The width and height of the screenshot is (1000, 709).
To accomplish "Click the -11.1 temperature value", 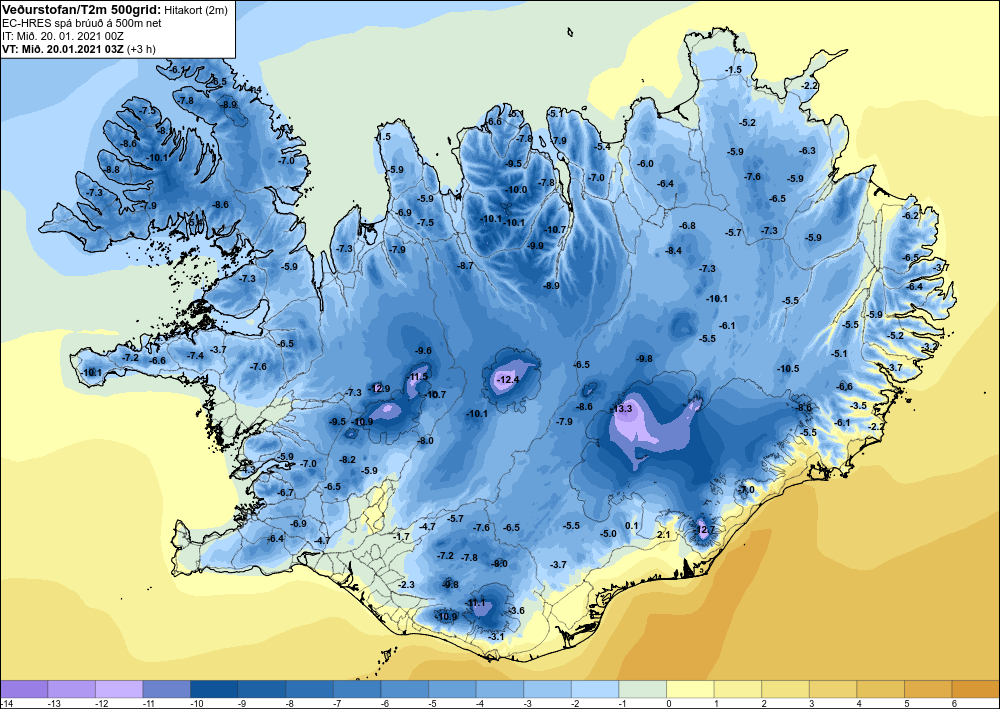I will (x=475, y=603).
